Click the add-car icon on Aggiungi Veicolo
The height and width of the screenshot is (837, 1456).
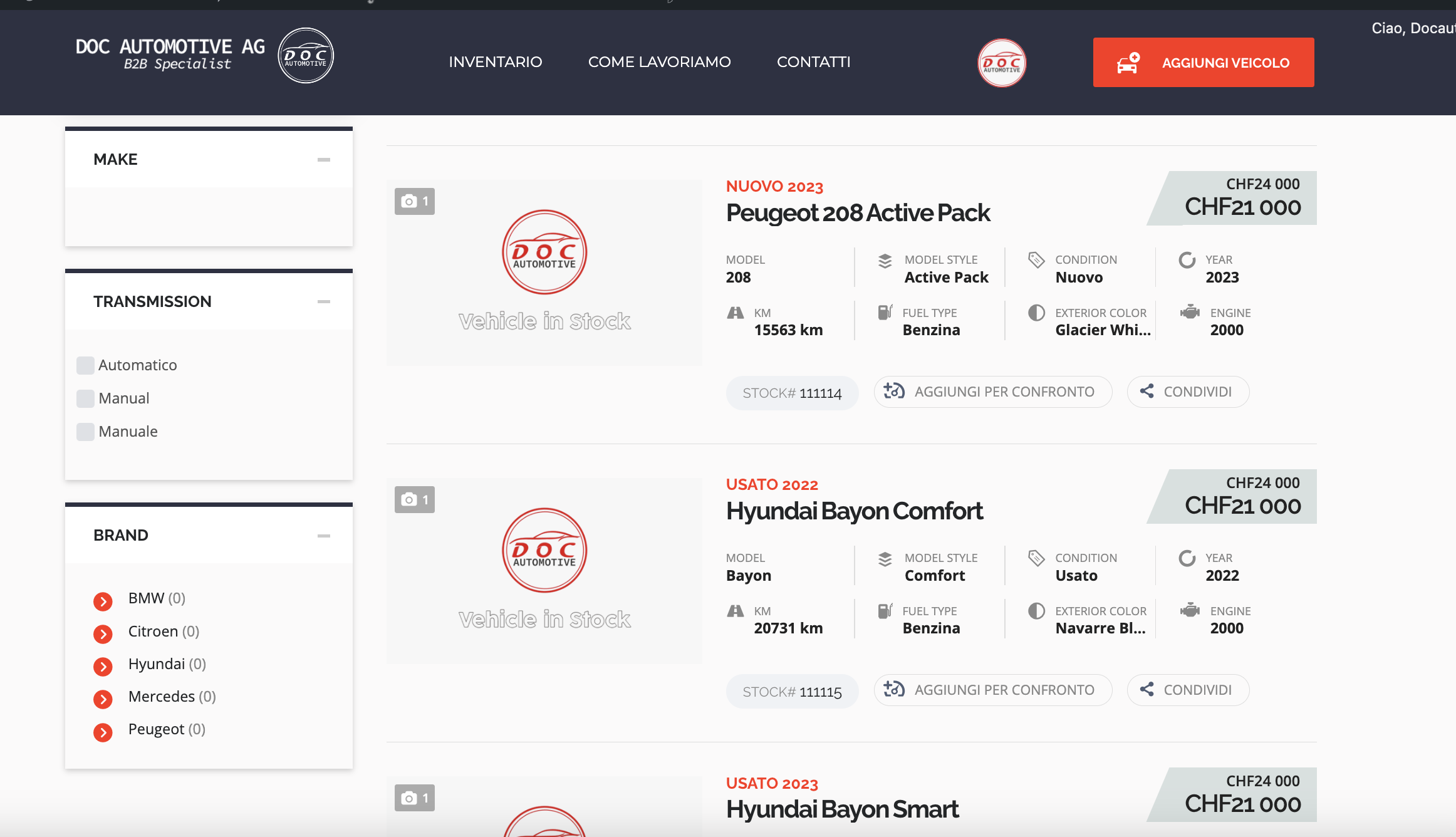1128,63
